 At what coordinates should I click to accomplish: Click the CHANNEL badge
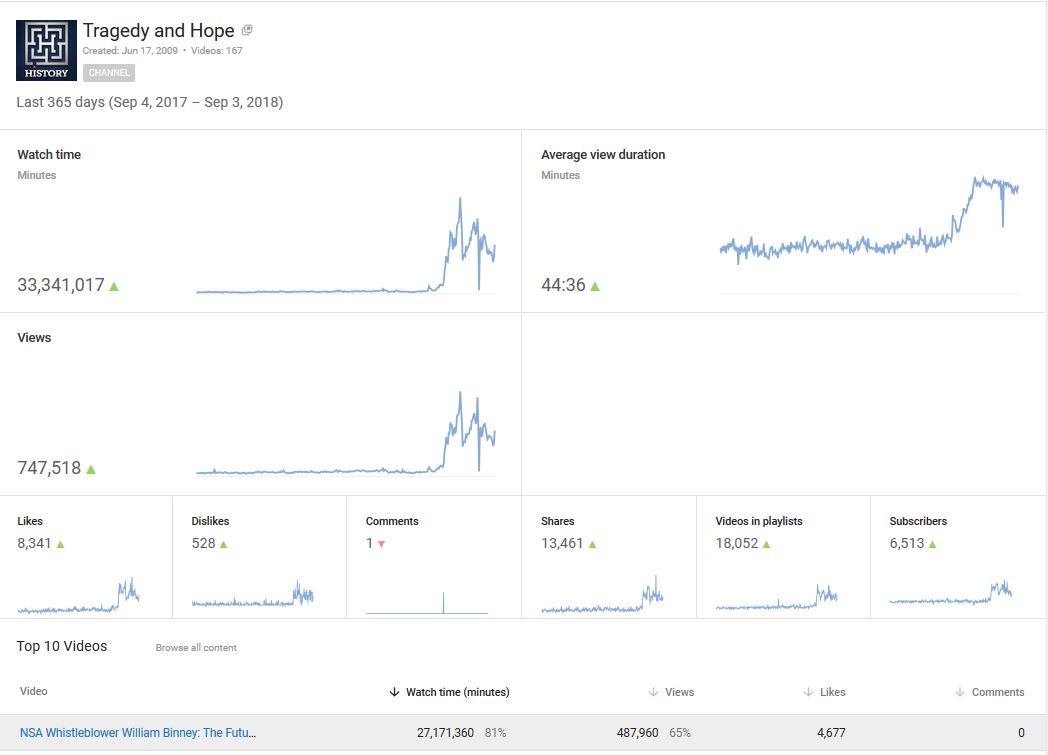[x=108, y=72]
